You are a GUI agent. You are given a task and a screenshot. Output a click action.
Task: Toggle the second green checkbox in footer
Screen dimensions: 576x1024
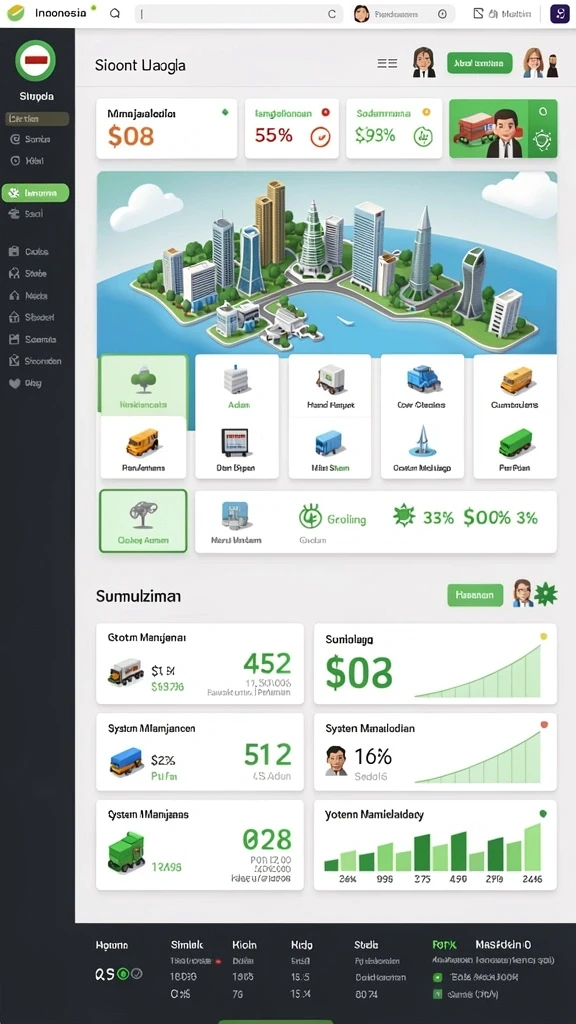tap(438, 995)
